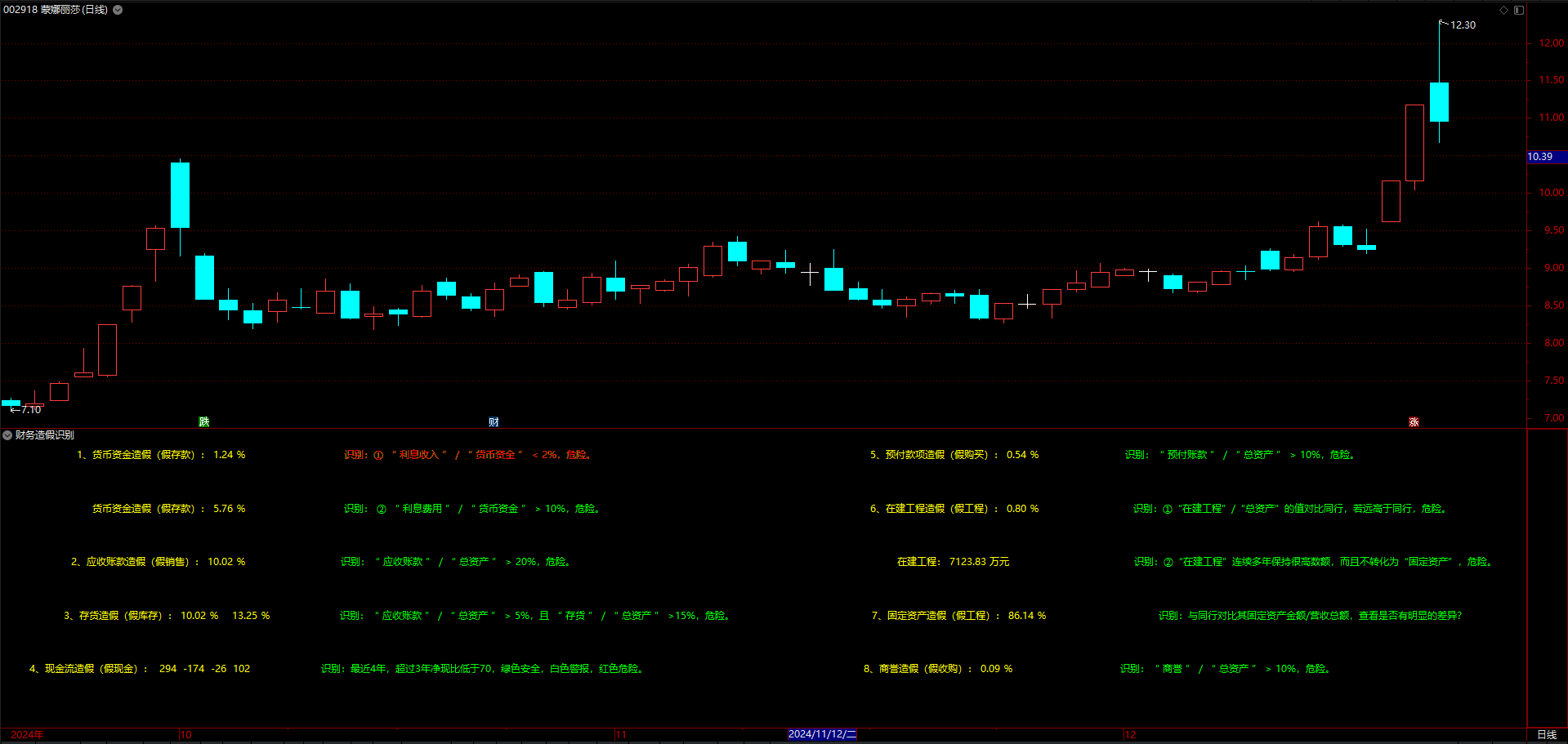Click the 9.50 price axis label

click(1554, 230)
